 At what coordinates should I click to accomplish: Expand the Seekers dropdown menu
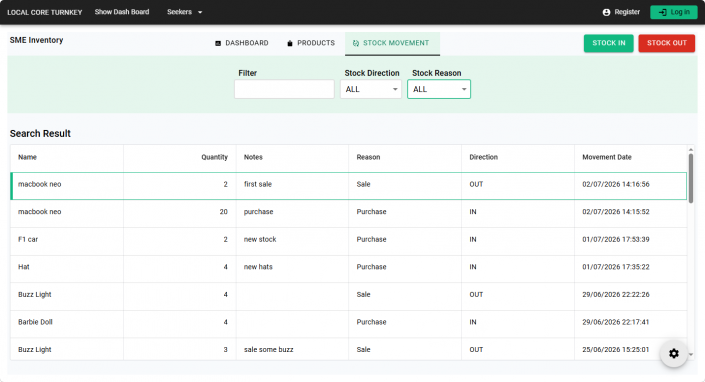point(184,12)
